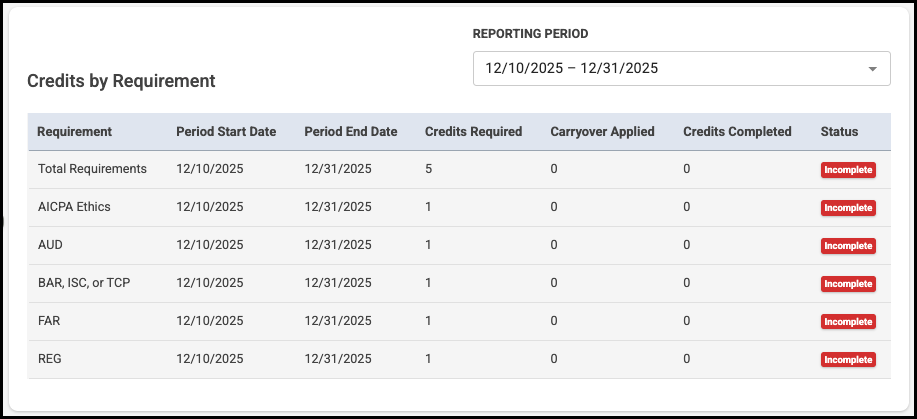This screenshot has width=917, height=419.
Task: Click Incomplete badge for BAR, ISC, or TCP
Action: coord(848,284)
